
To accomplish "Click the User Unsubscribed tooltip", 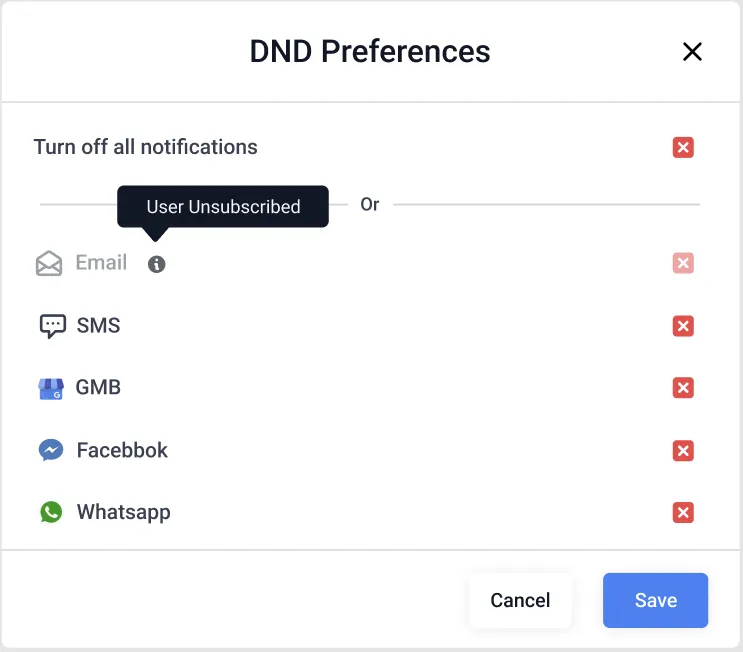I will (x=223, y=207).
